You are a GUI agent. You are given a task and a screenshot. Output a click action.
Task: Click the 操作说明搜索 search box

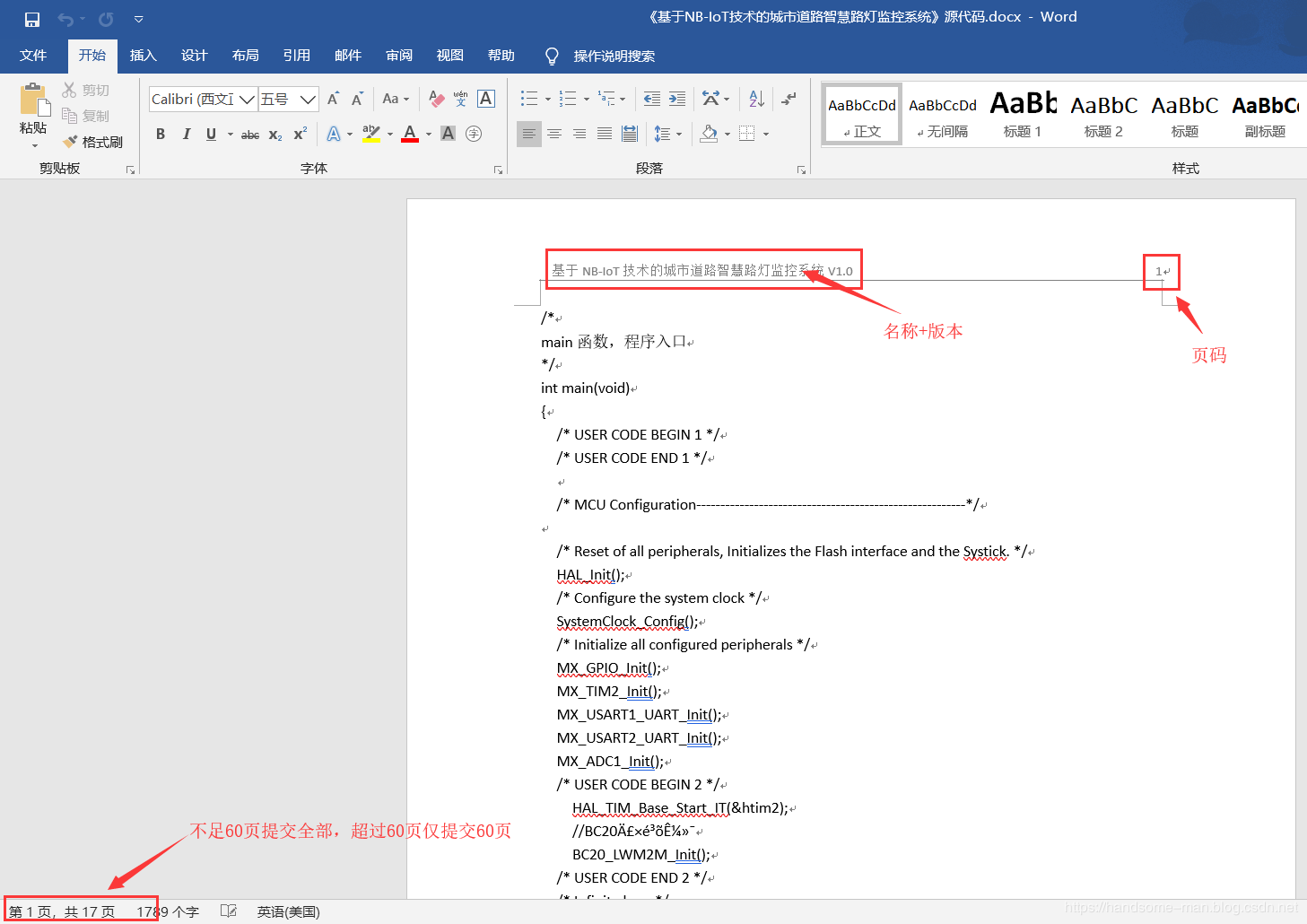[614, 56]
